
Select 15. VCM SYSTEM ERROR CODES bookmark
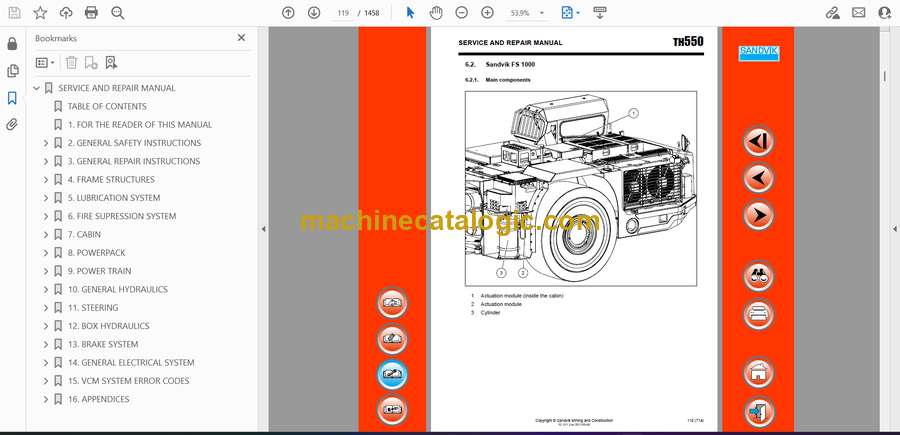[129, 380]
